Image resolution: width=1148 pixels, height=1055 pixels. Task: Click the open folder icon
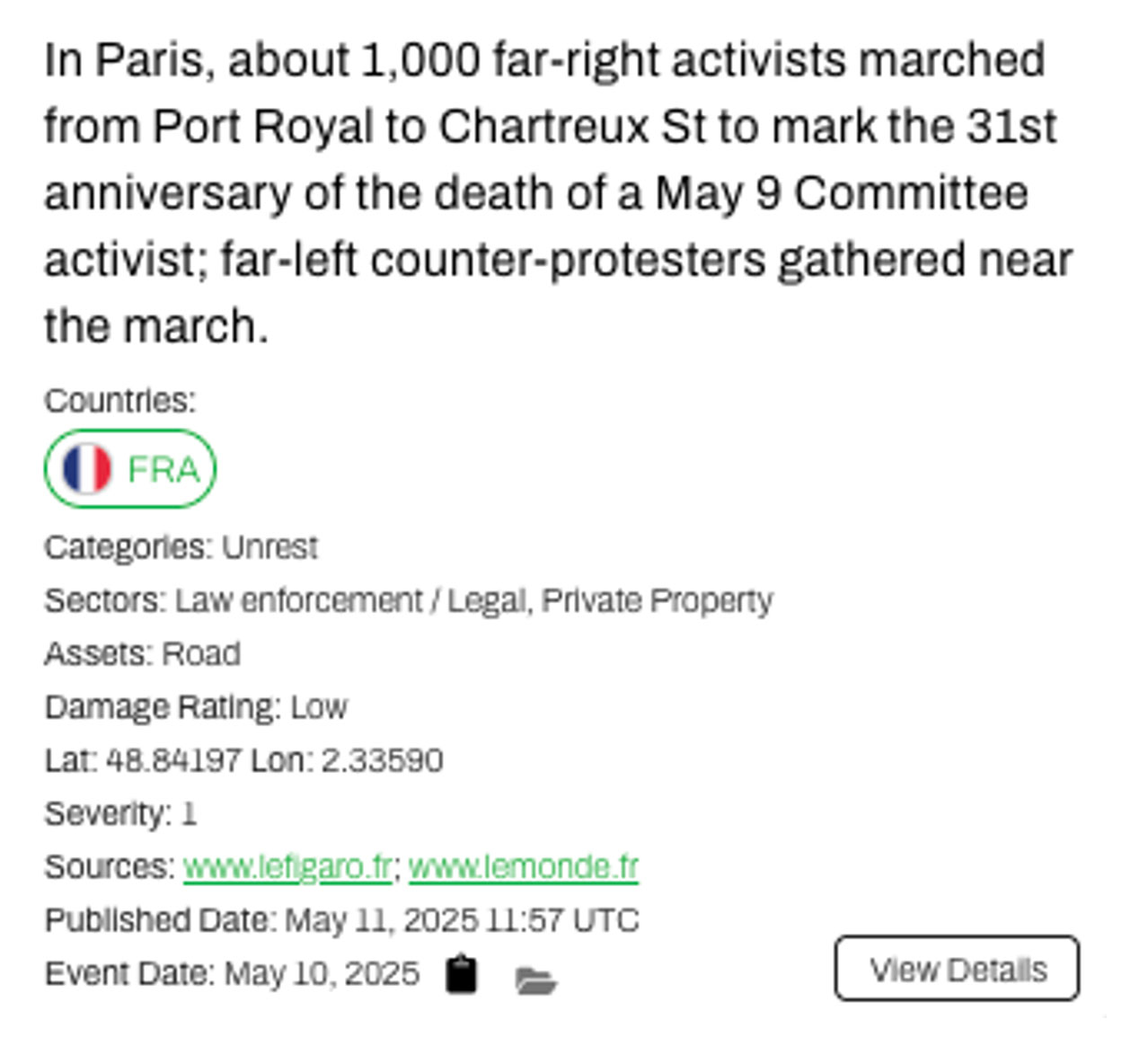[536, 980]
